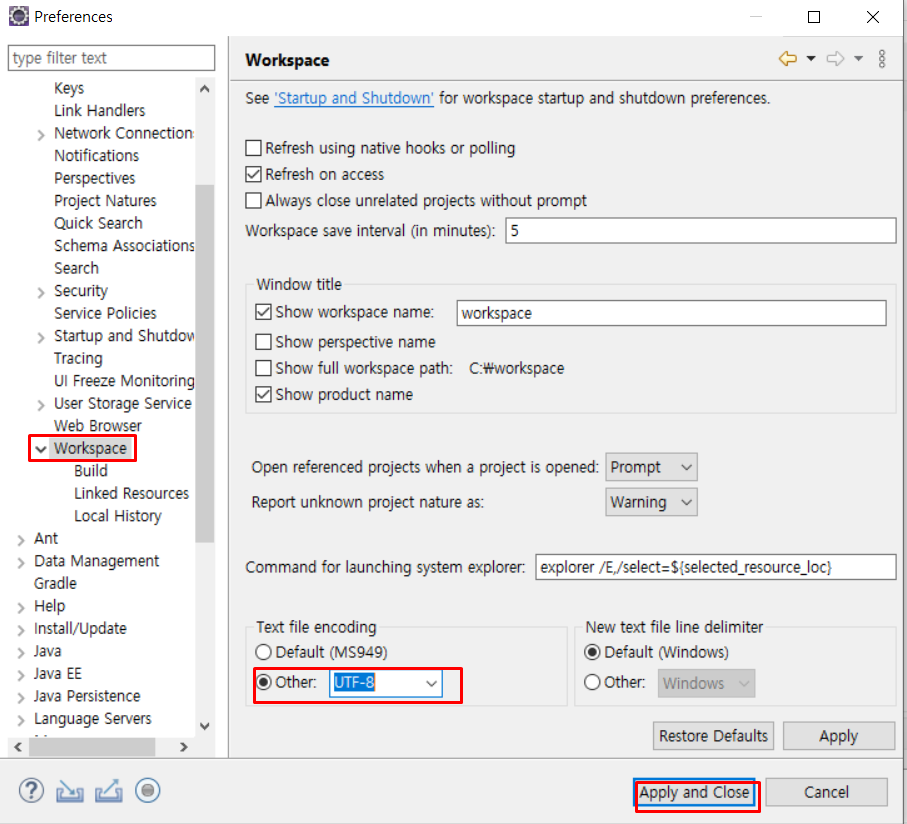
Task: Uncheck Refresh on access
Action: [253, 174]
